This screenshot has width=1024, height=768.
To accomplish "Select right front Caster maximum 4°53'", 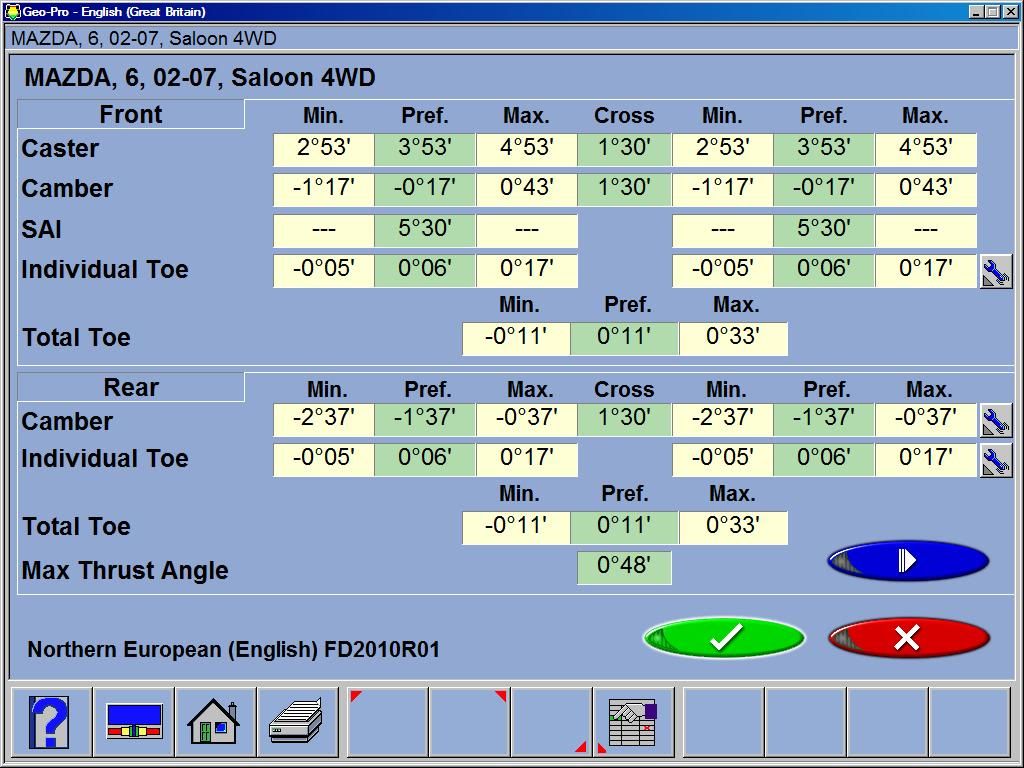I will (x=925, y=149).
